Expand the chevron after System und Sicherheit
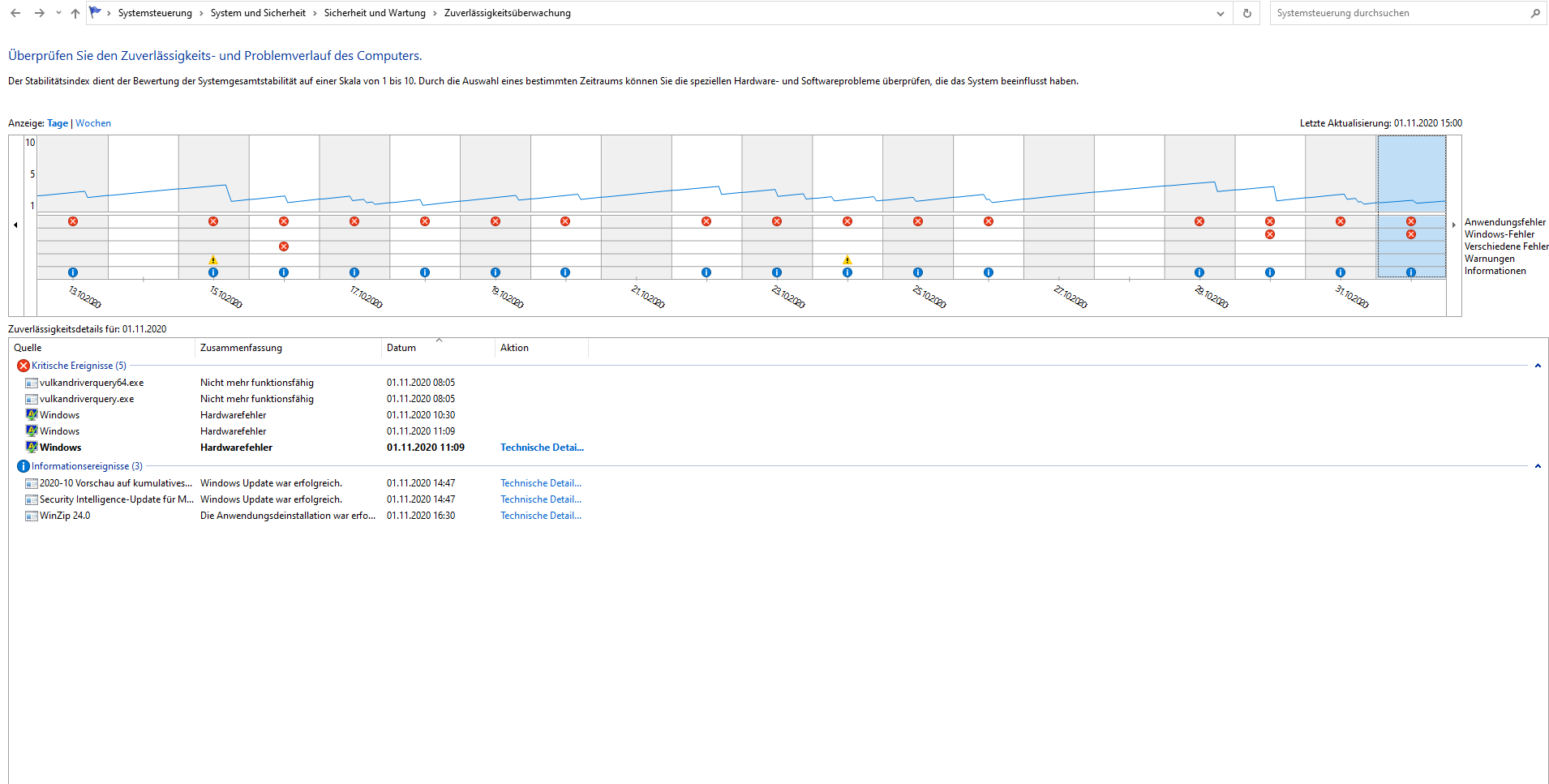1549x784 pixels. [315, 13]
